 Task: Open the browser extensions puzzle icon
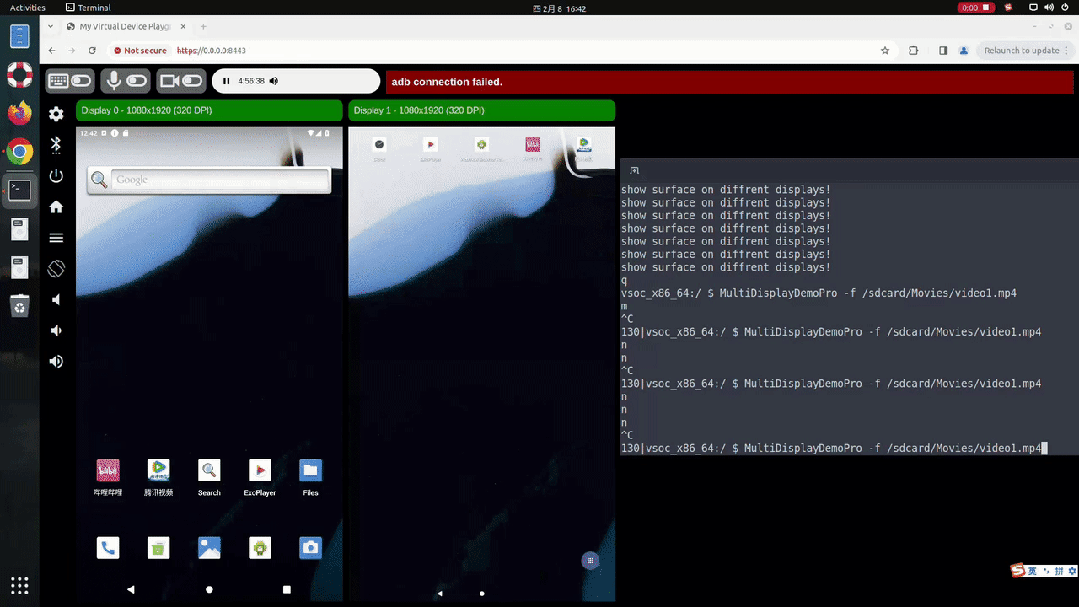(x=913, y=50)
